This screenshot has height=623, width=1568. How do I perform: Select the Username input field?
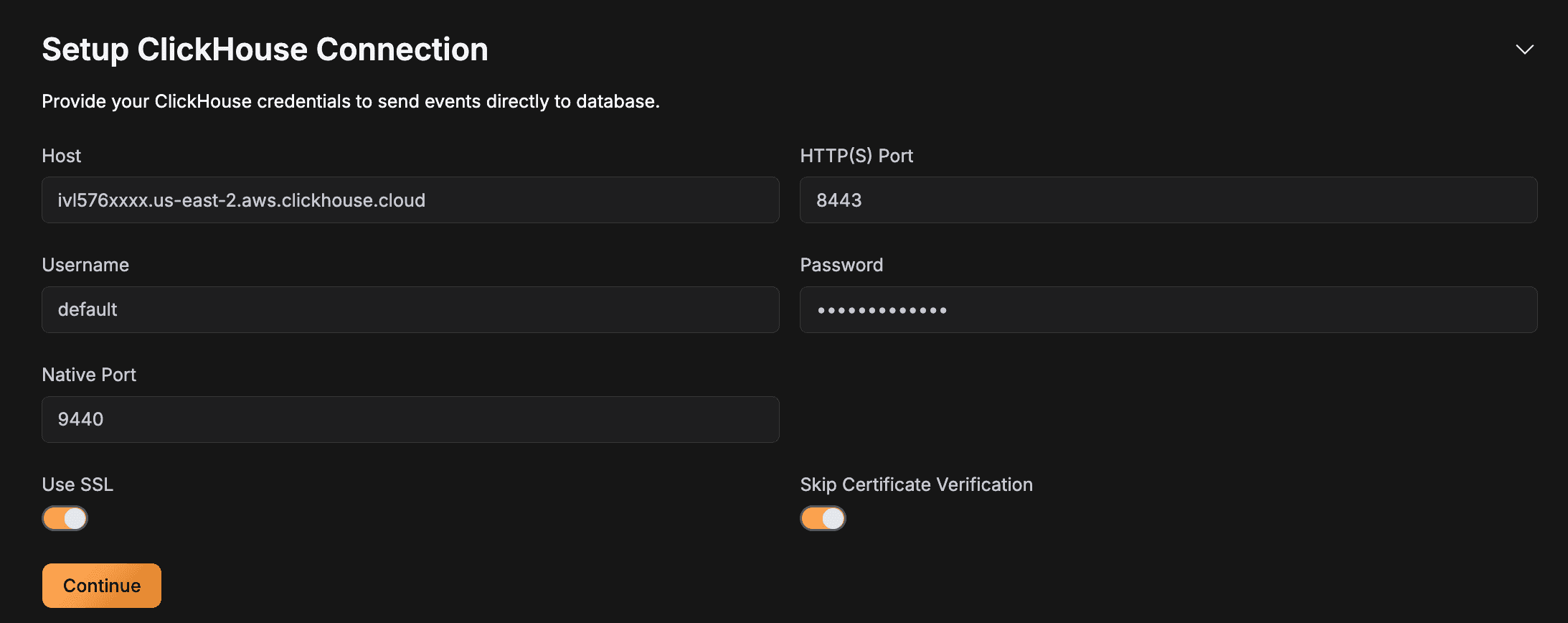410,310
